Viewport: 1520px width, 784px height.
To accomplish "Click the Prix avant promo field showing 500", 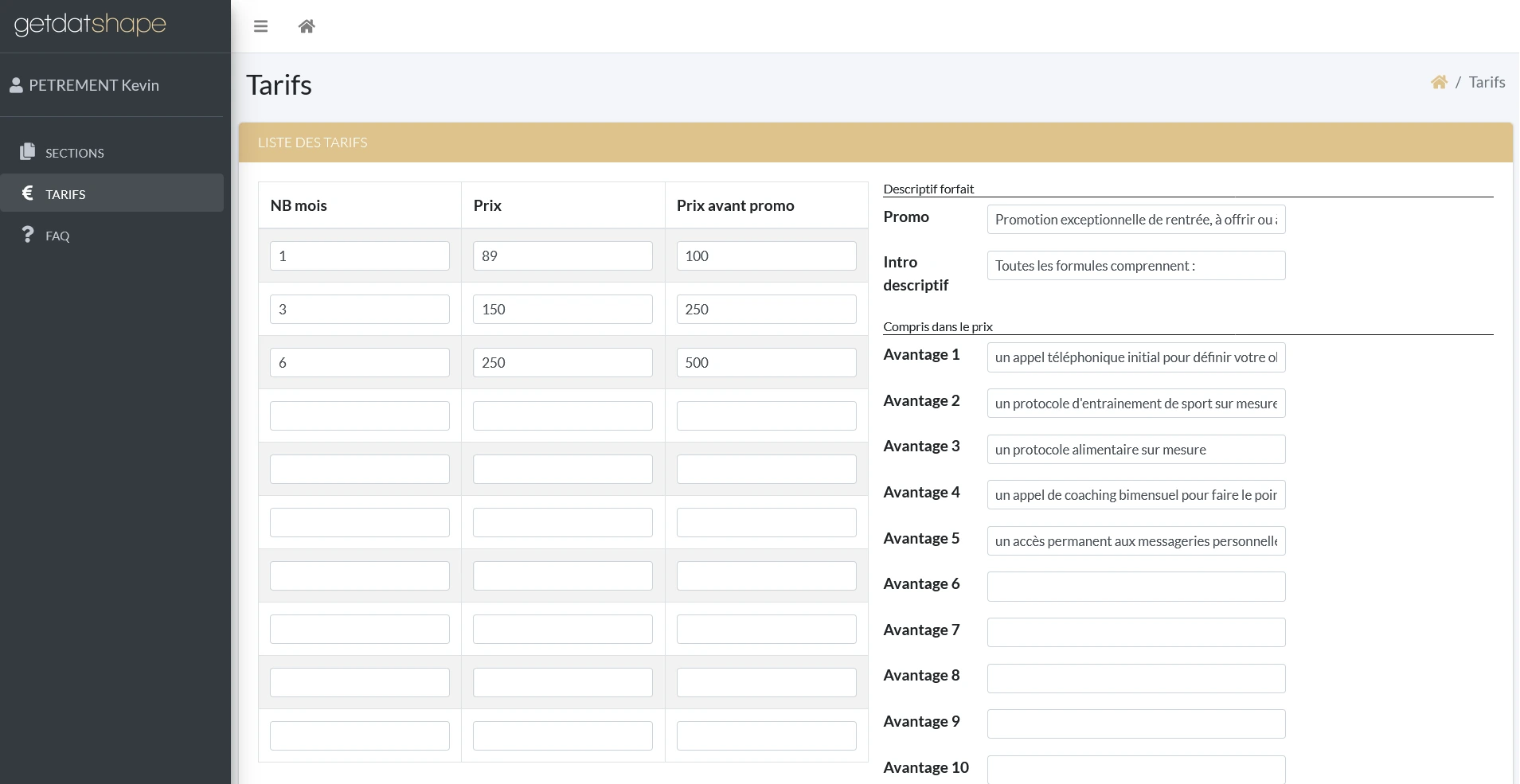I will pos(766,363).
